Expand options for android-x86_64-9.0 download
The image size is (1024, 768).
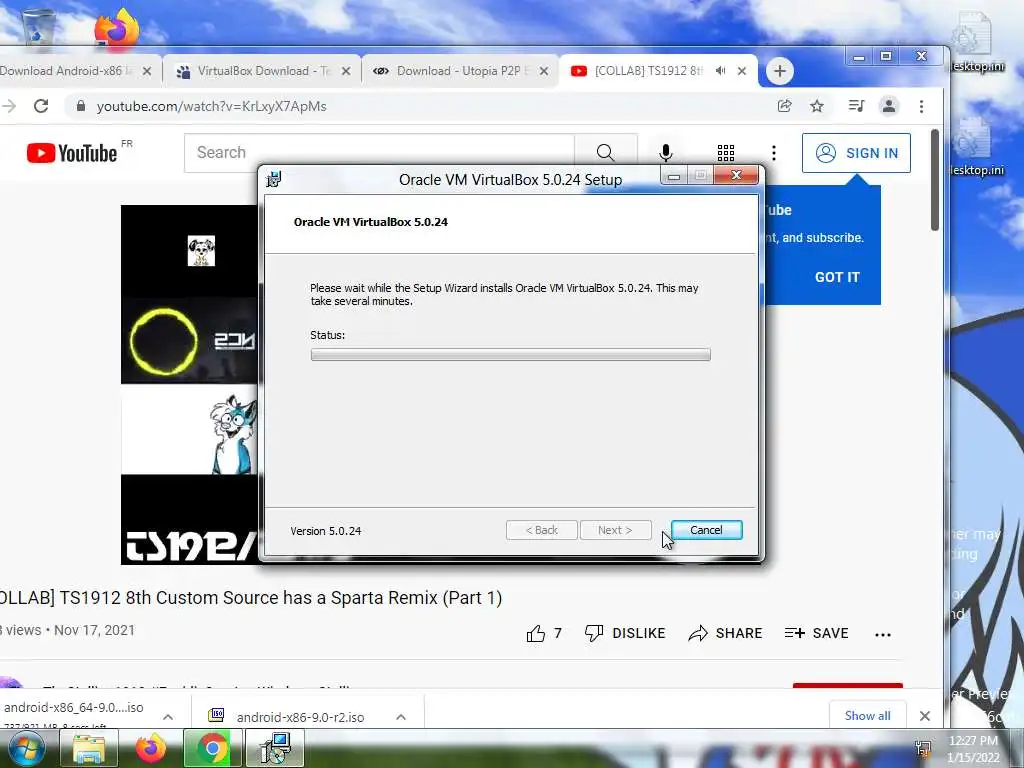coord(168,717)
